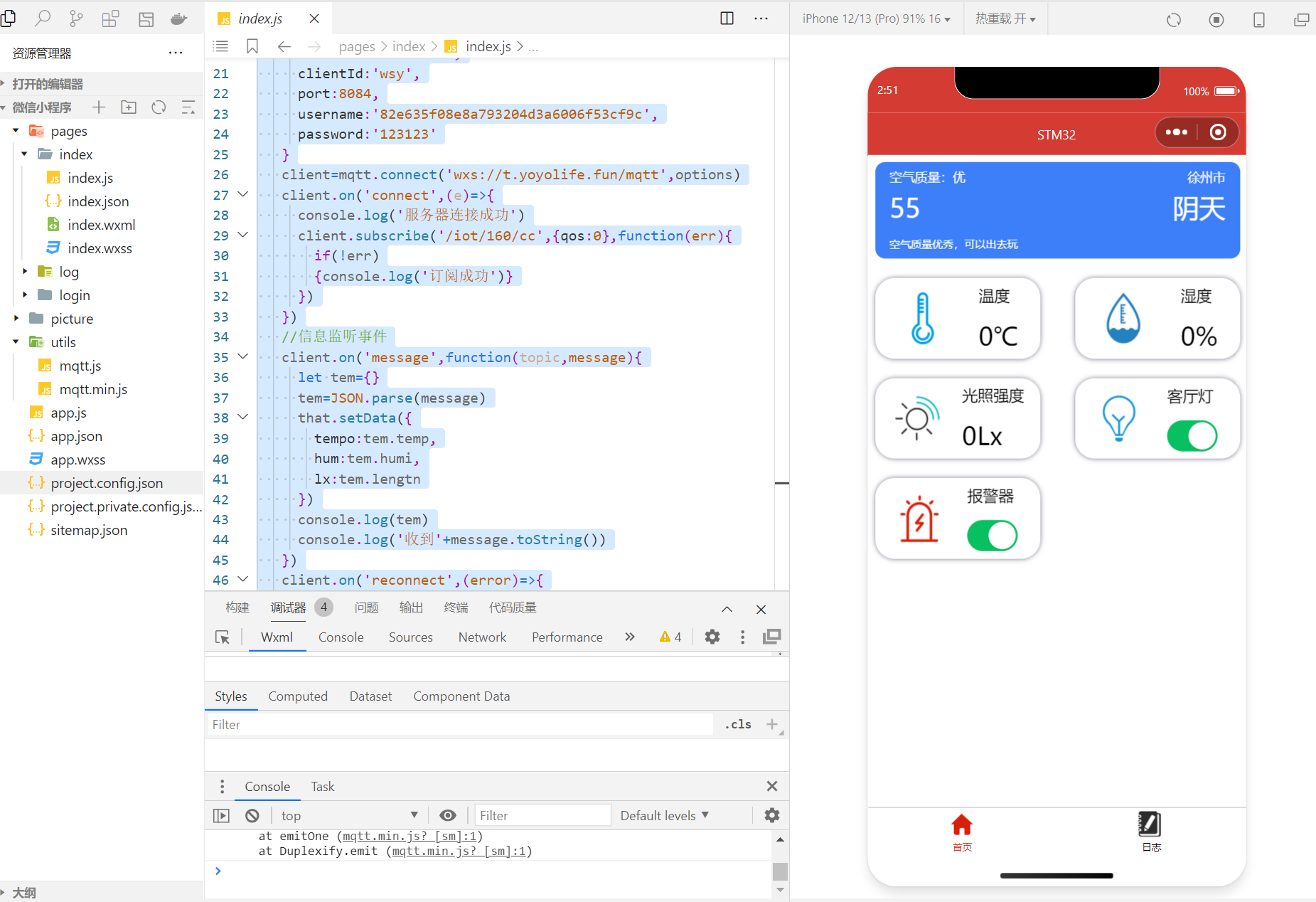Toggle the console sidebar panel
The width and height of the screenshot is (1316, 902).
point(222,816)
